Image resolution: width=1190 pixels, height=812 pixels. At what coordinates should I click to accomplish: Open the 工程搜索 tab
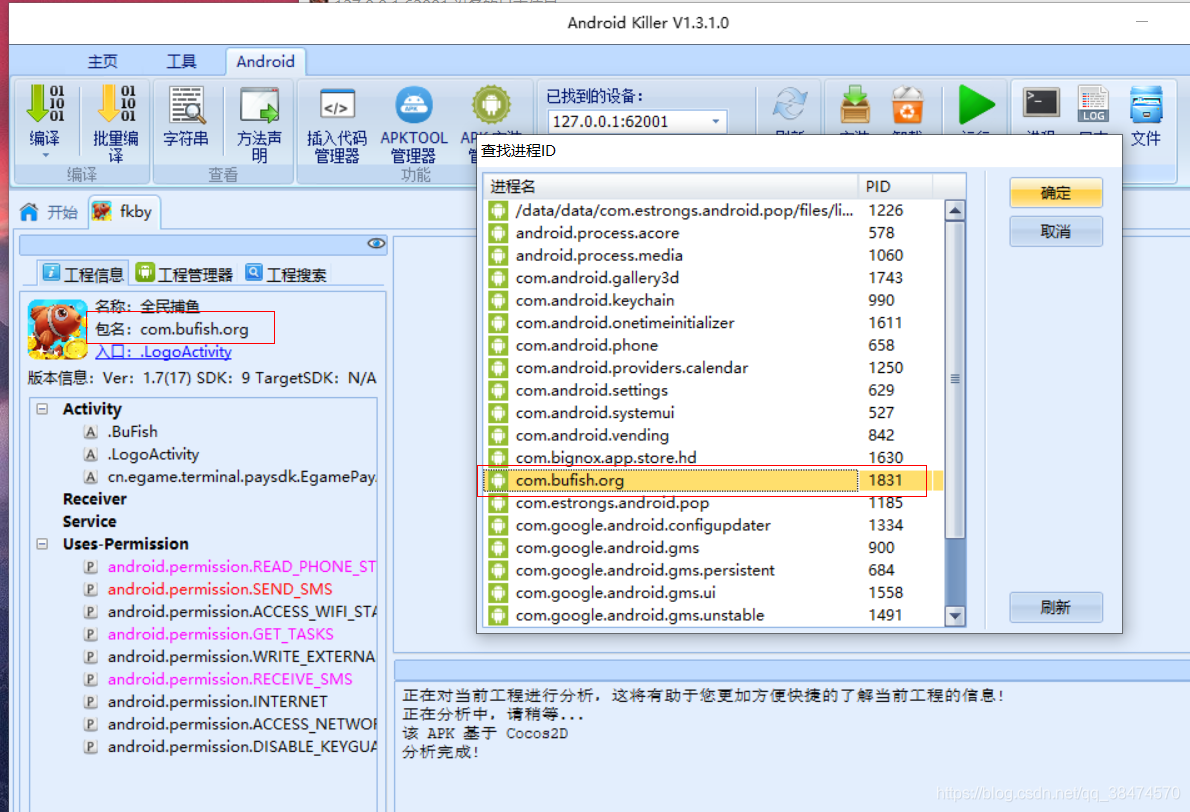(286, 274)
